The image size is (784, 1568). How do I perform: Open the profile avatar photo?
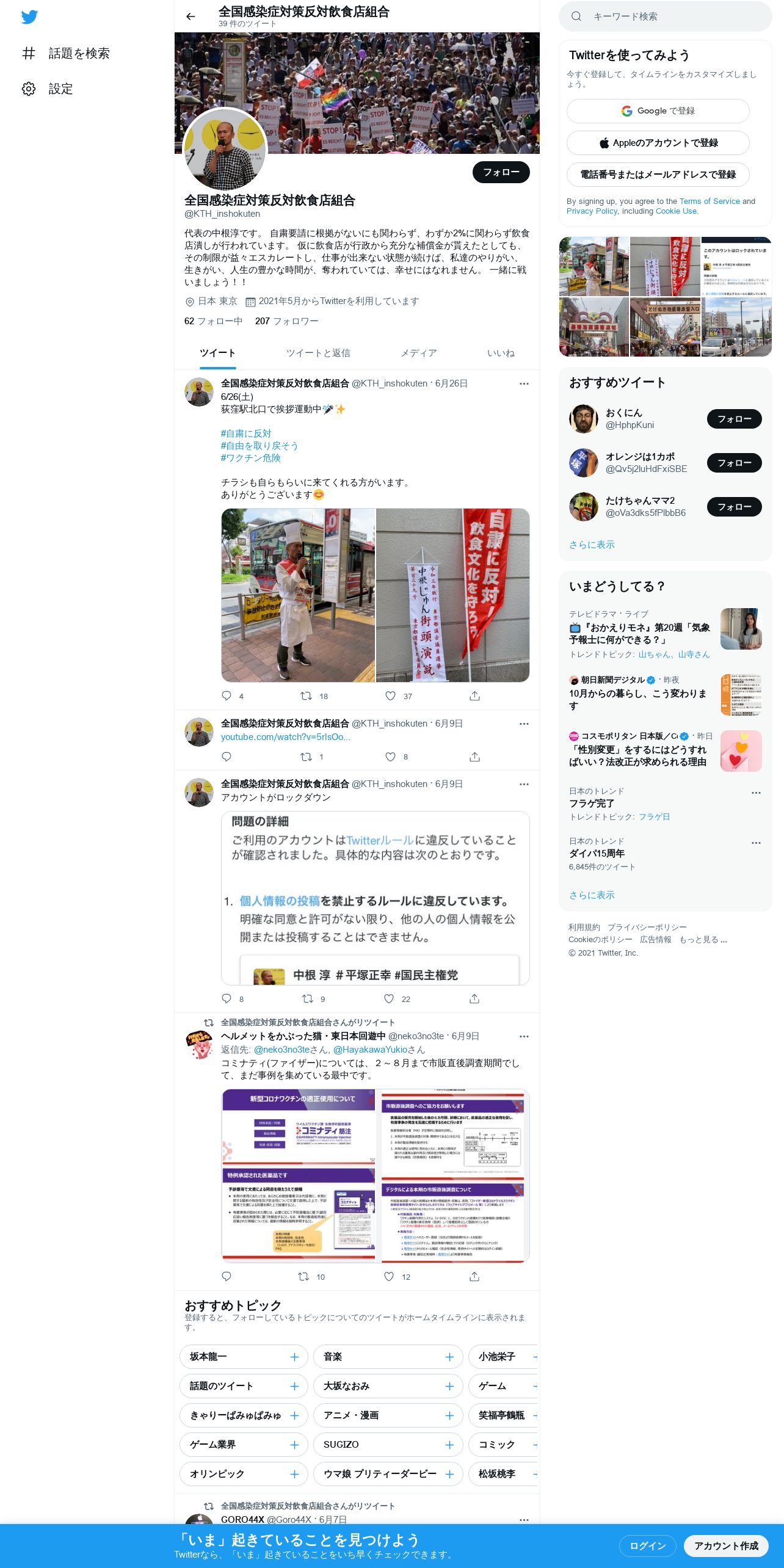pyautogui.click(x=225, y=149)
